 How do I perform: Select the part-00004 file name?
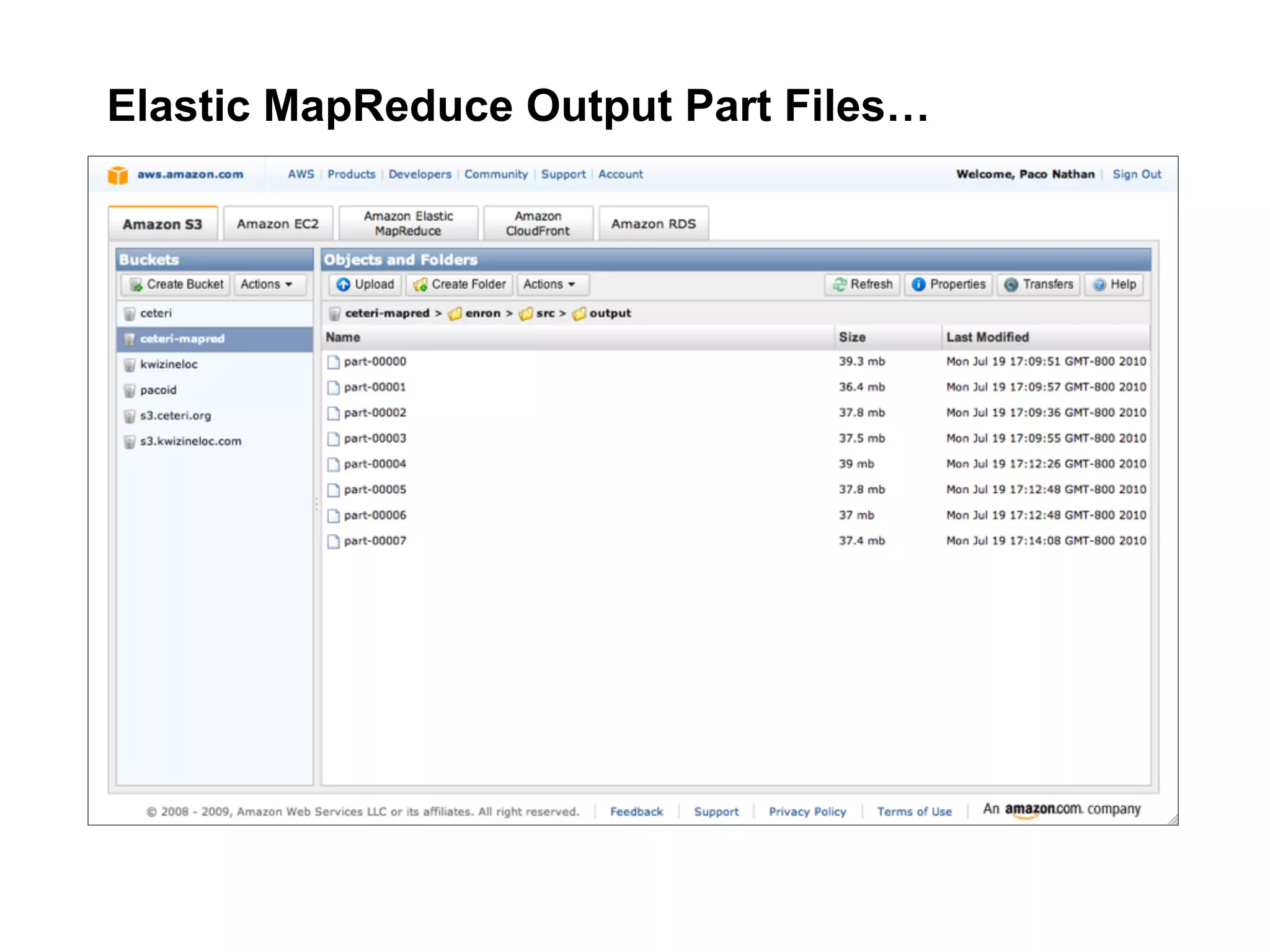tap(375, 465)
